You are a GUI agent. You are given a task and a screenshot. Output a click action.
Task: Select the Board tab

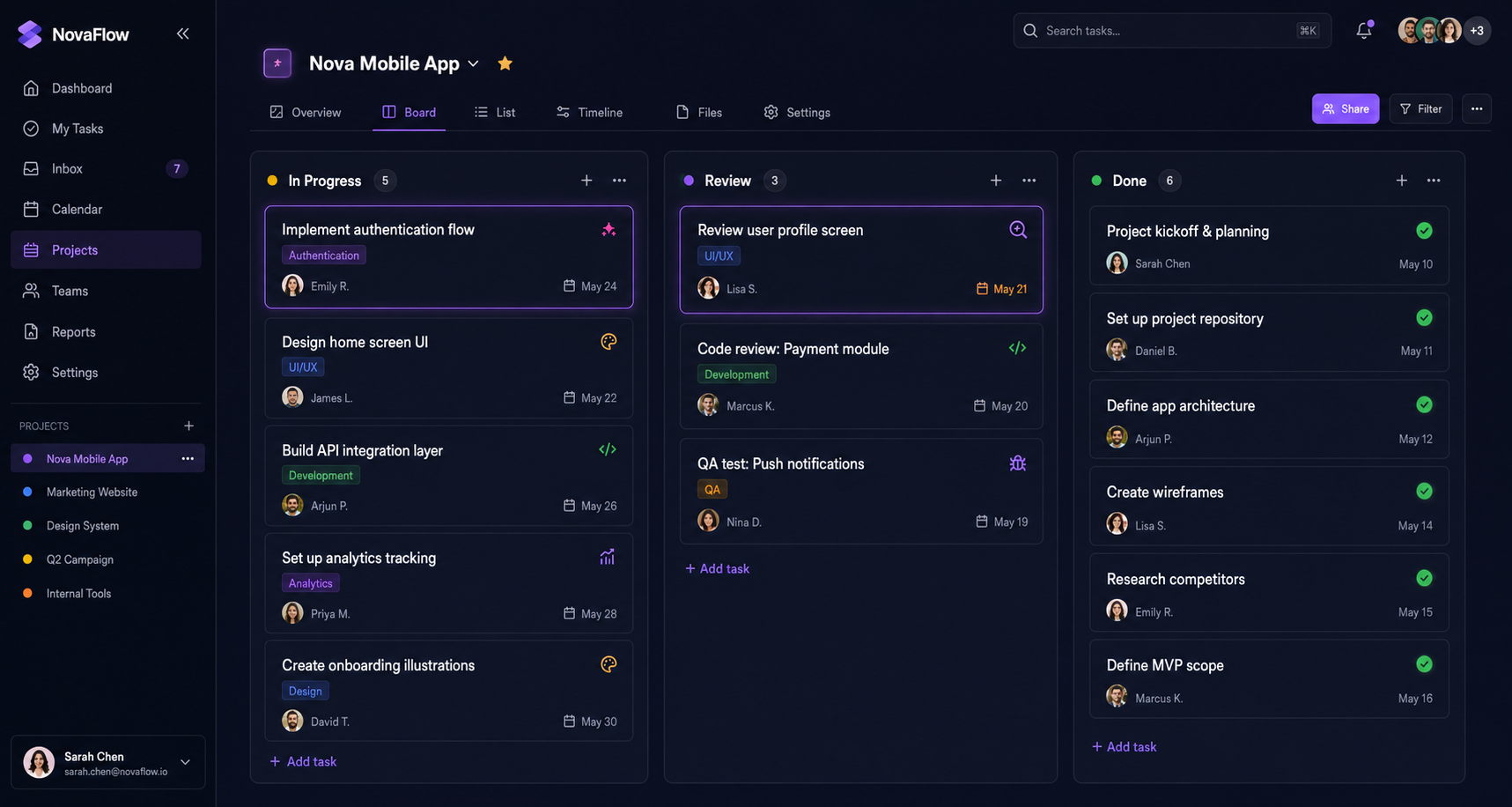tap(409, 112)
